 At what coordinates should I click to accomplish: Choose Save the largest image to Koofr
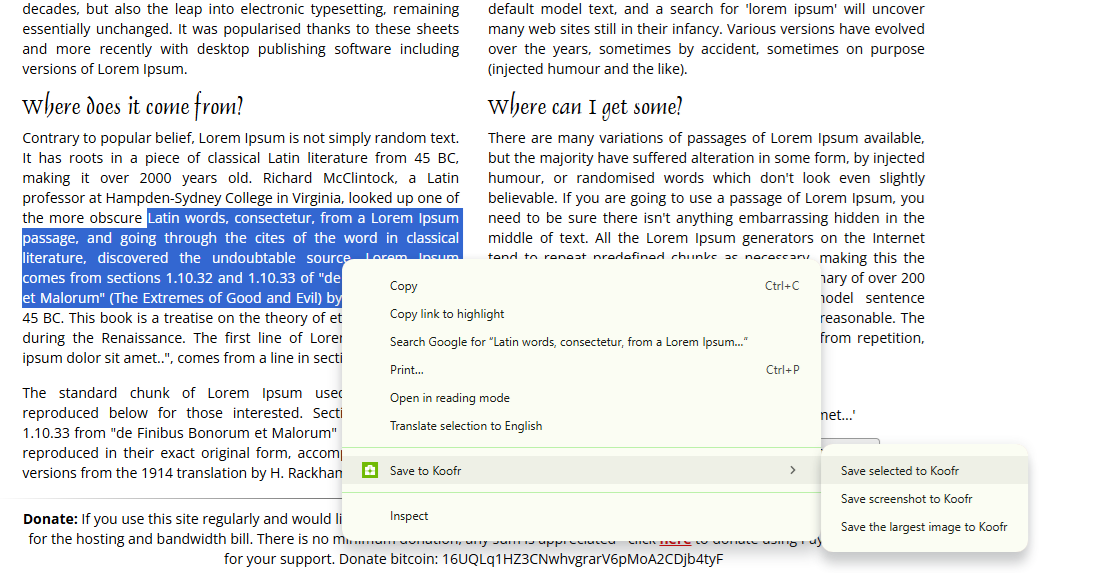[x=924, y=527]
